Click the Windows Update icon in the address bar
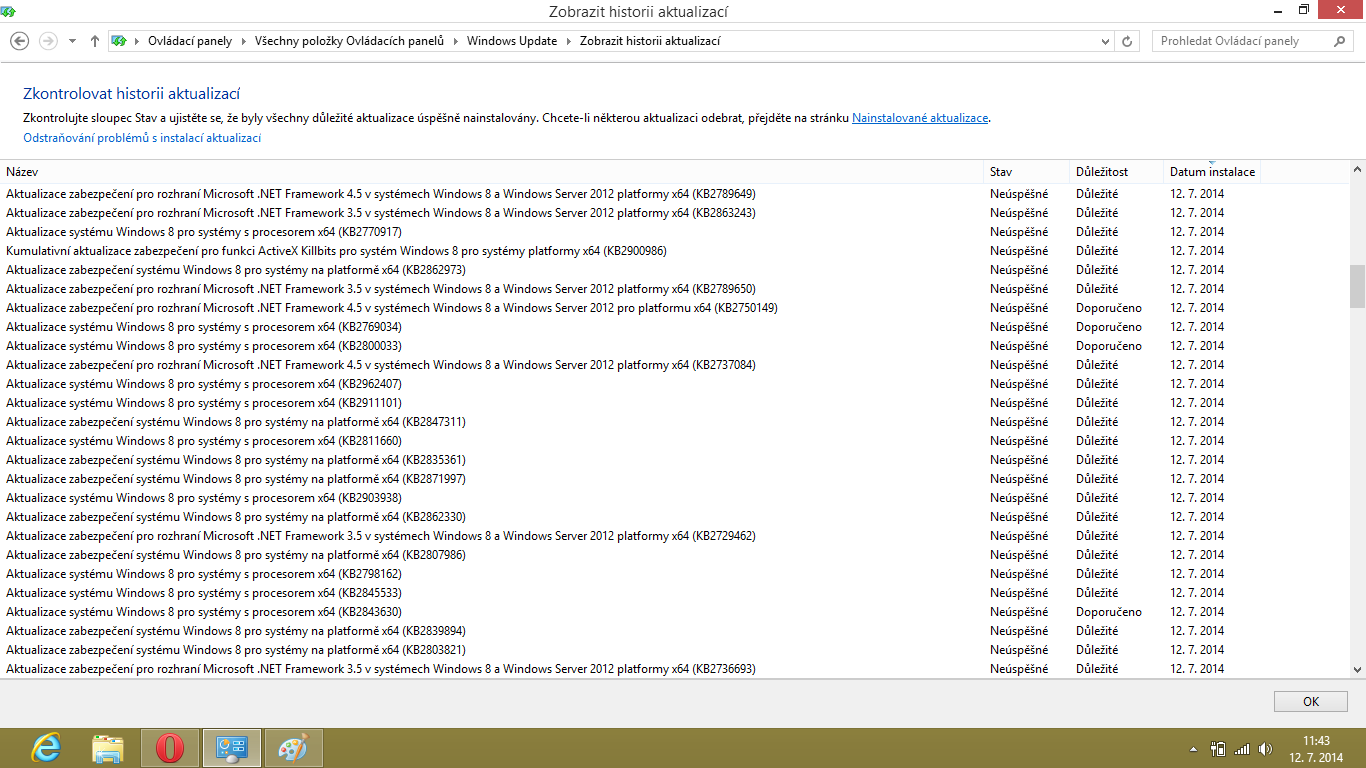1366x768 pixels. point(119,41)
